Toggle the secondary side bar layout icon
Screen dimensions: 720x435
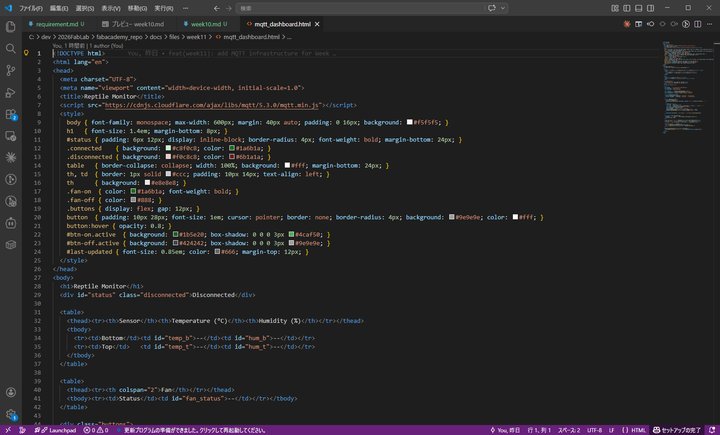point(651,8)
